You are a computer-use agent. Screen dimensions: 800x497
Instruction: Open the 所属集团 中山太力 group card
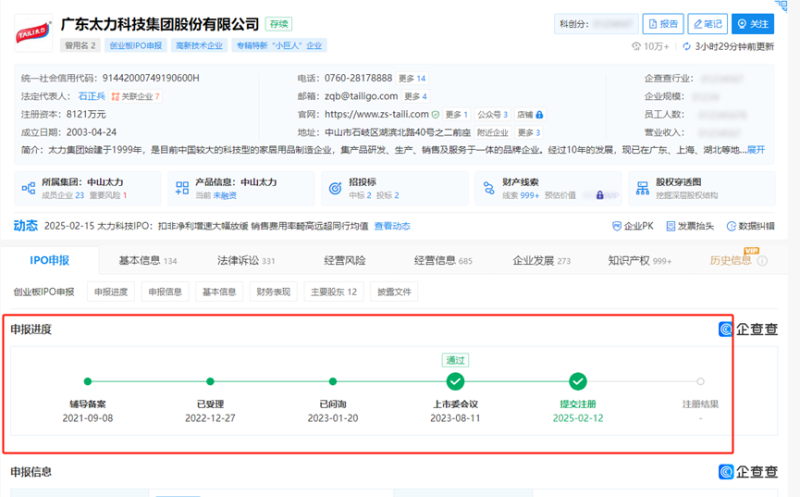coord(82,188)
